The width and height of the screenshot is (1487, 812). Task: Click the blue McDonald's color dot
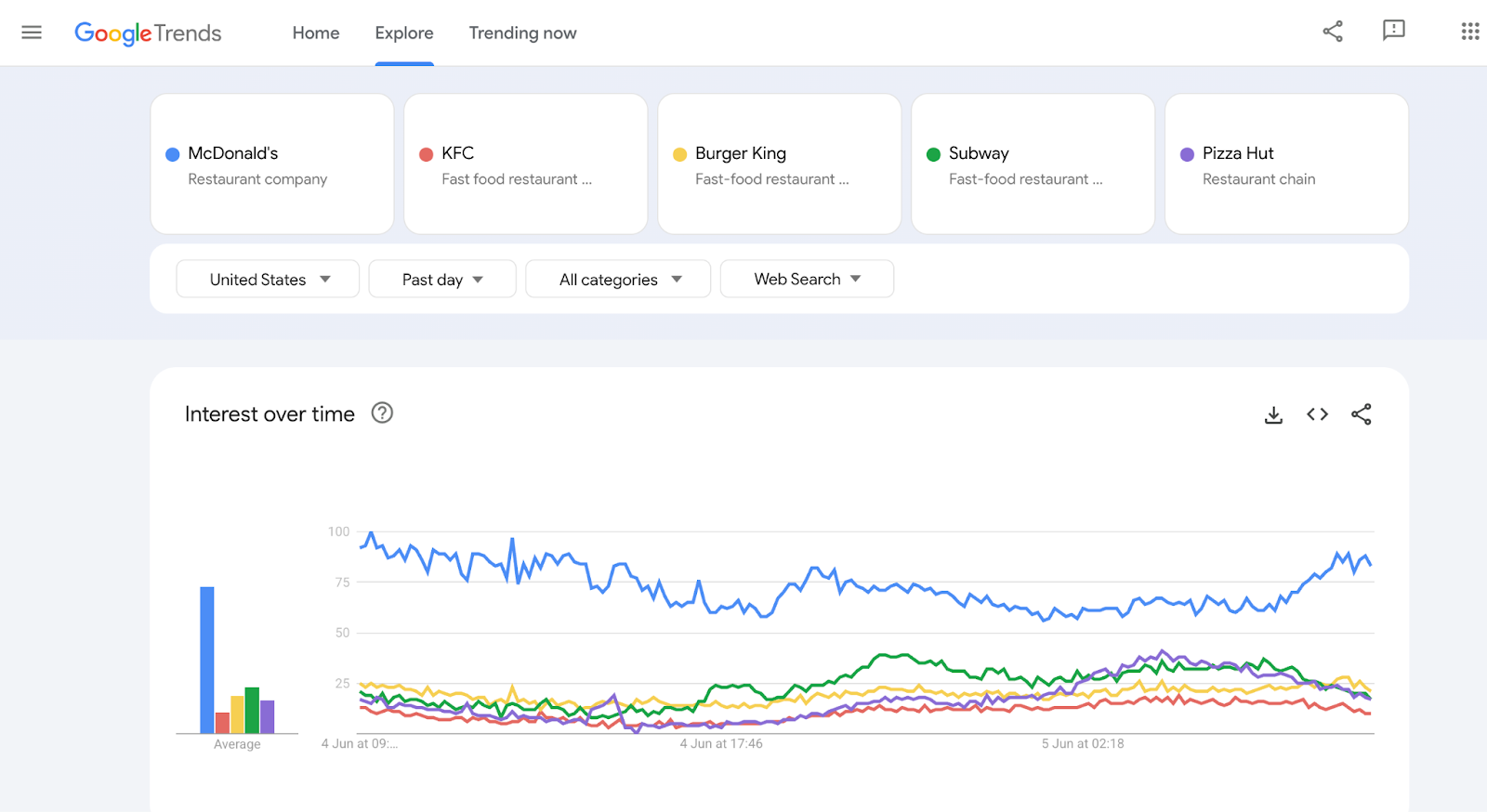(x=172, y=154)
